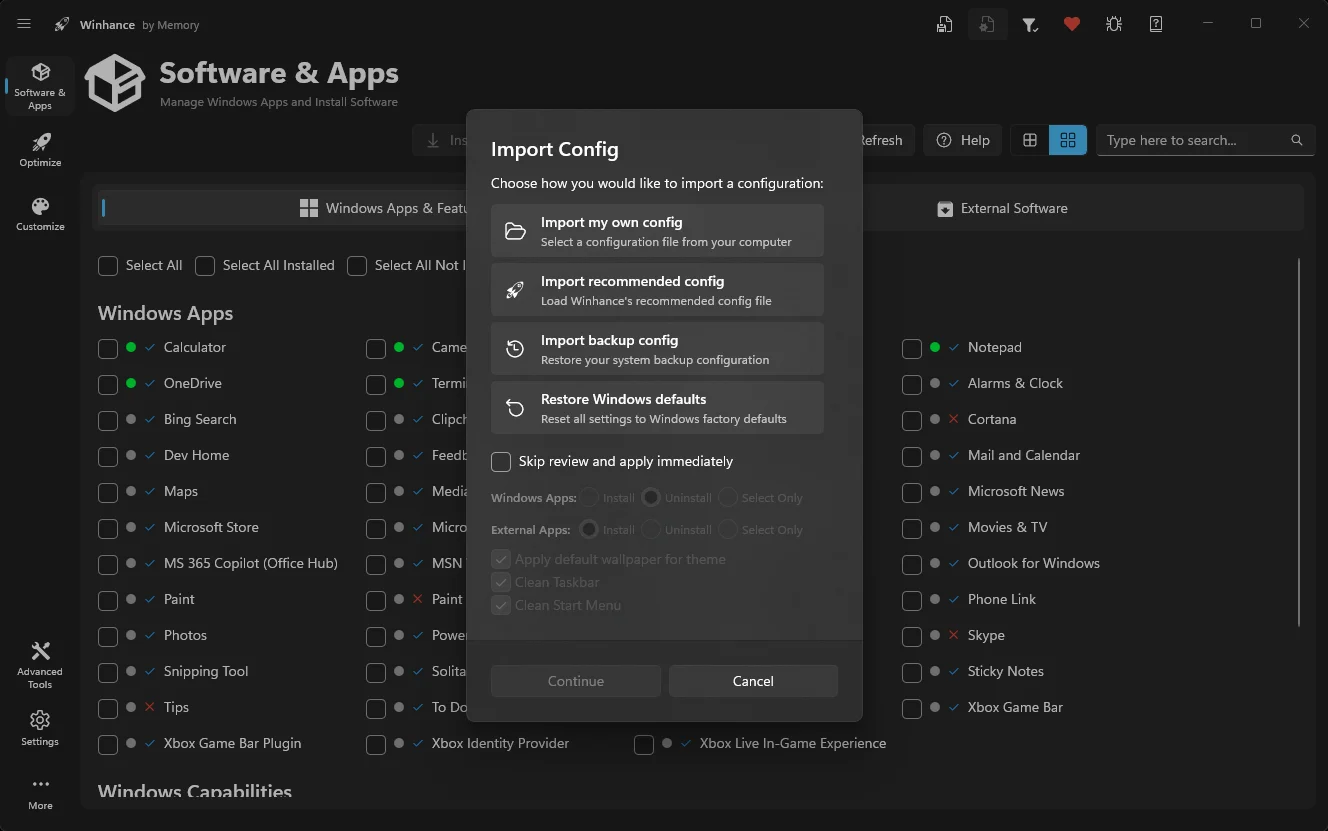Open Advanced Tools in the sidebar
This screenshot has height=831, width=1328.
[40, 664]
